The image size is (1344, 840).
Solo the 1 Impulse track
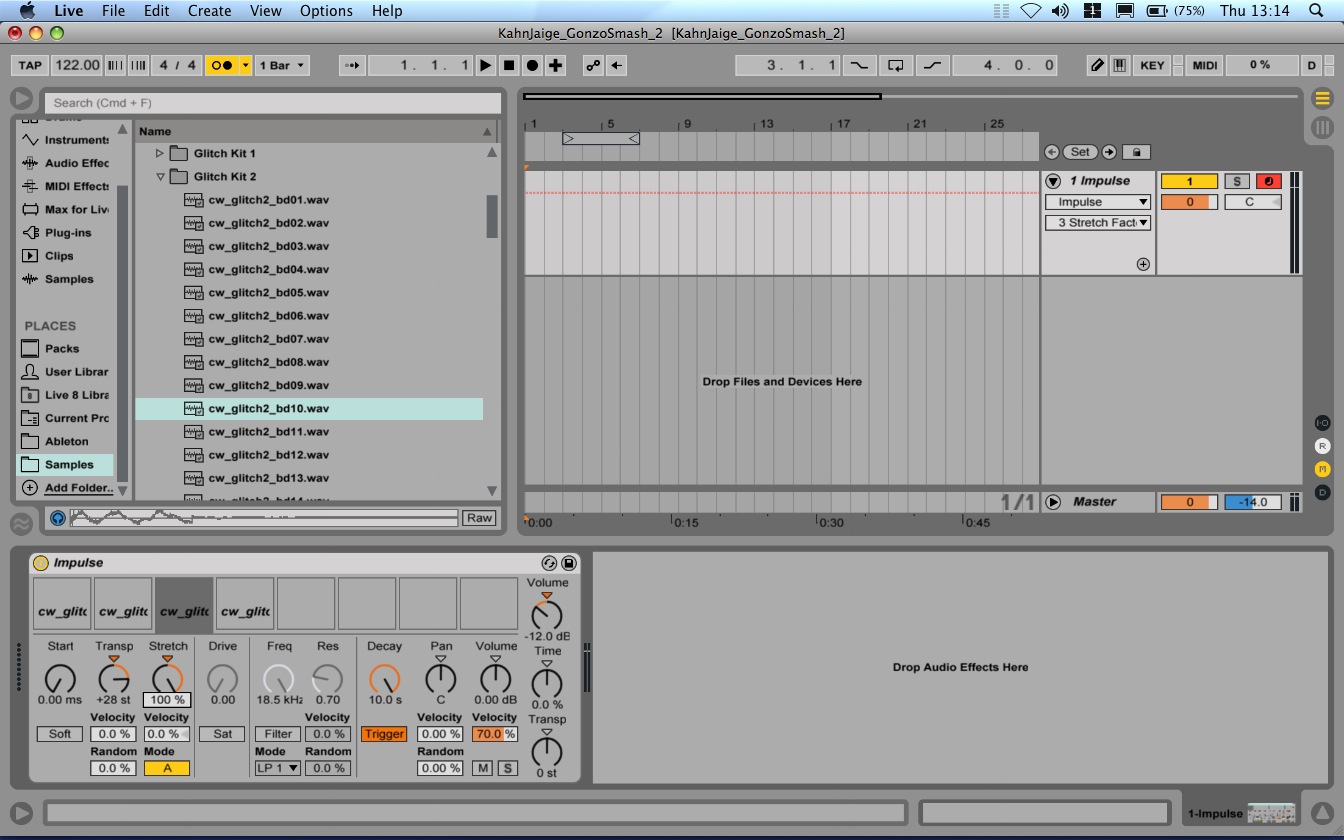[1237, 181]
